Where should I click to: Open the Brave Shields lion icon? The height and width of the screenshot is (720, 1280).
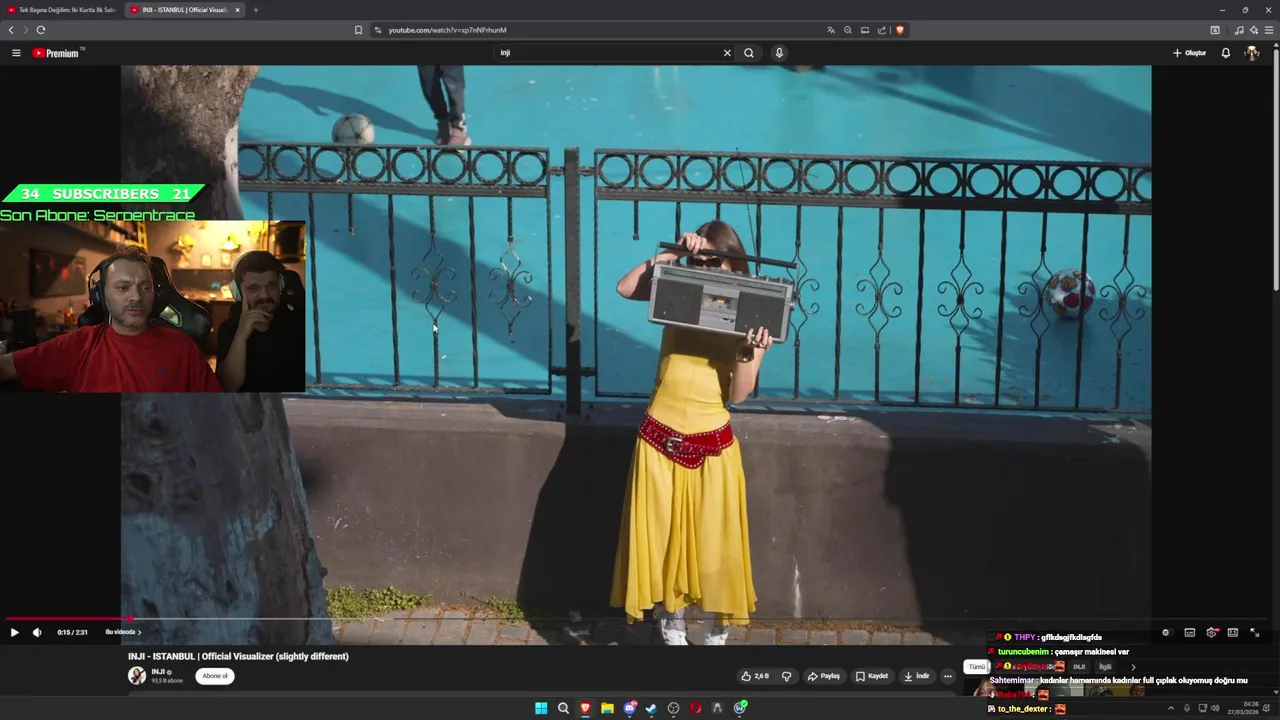900,30
